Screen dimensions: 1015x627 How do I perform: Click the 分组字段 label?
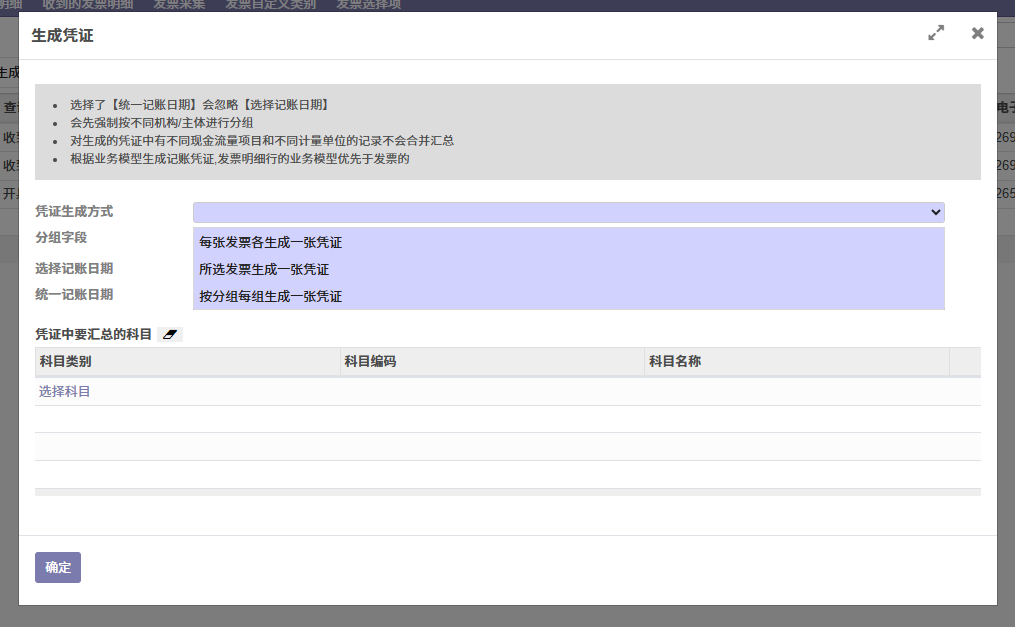click(x=61, y=237)
